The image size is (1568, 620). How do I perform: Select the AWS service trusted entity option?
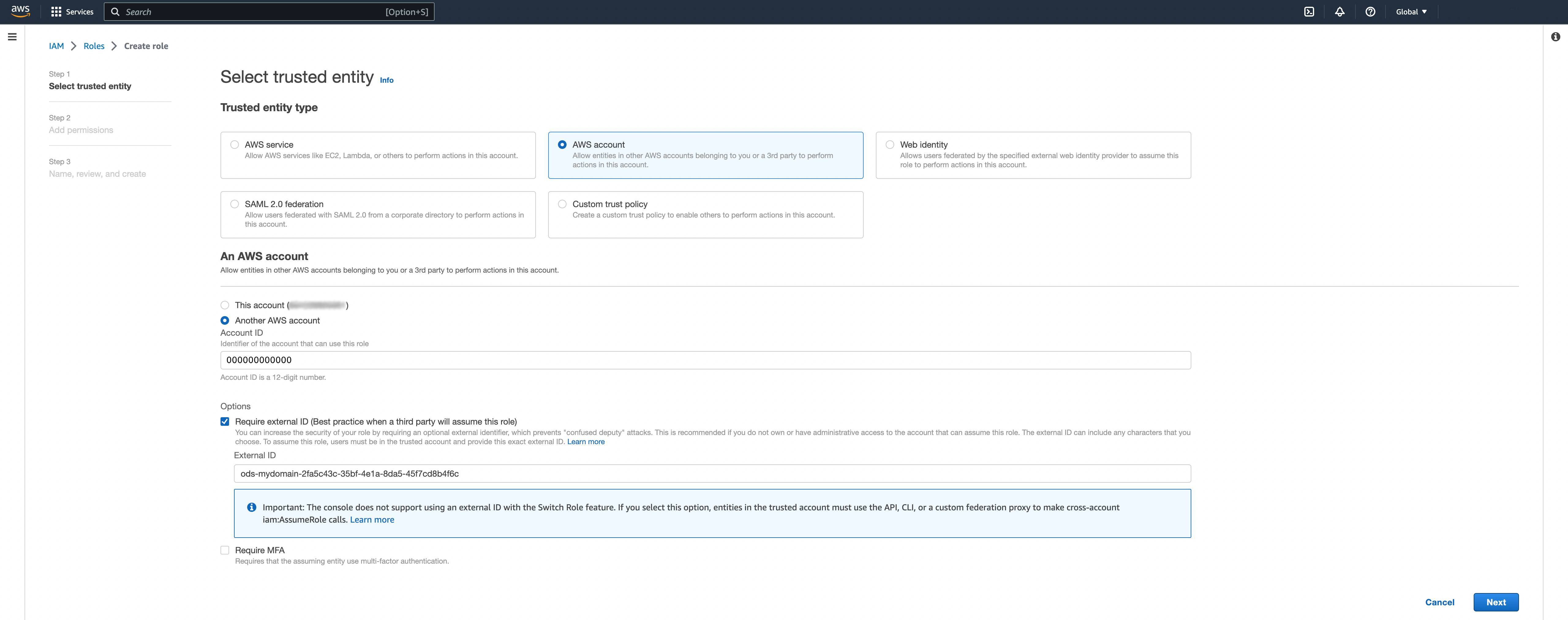click(234, 144)
